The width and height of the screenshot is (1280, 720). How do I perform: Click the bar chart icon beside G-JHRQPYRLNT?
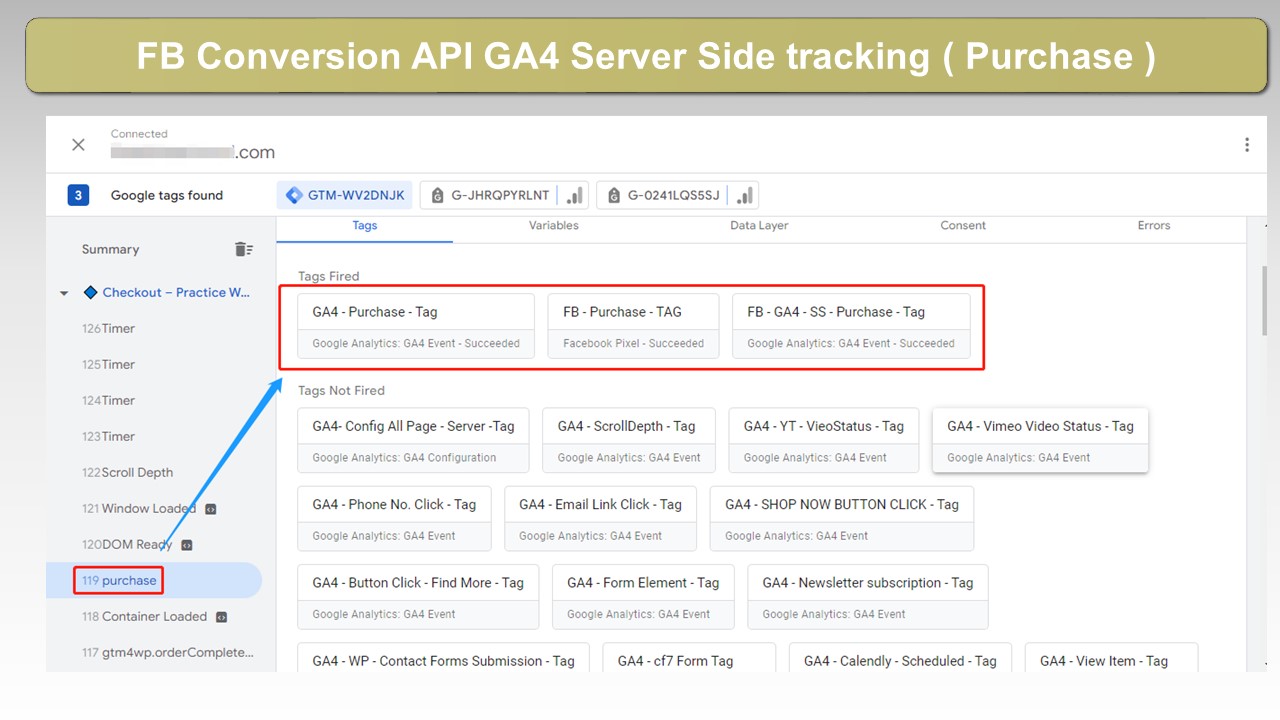575,195
